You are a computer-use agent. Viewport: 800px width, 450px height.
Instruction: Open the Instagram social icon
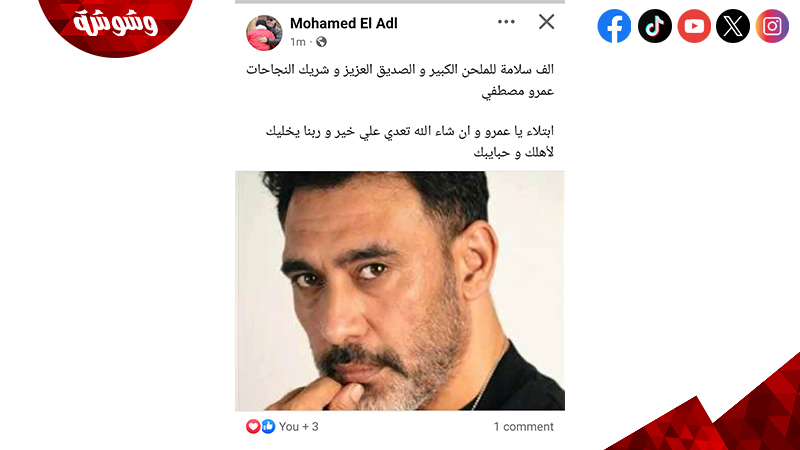click(x=772, y=26)
